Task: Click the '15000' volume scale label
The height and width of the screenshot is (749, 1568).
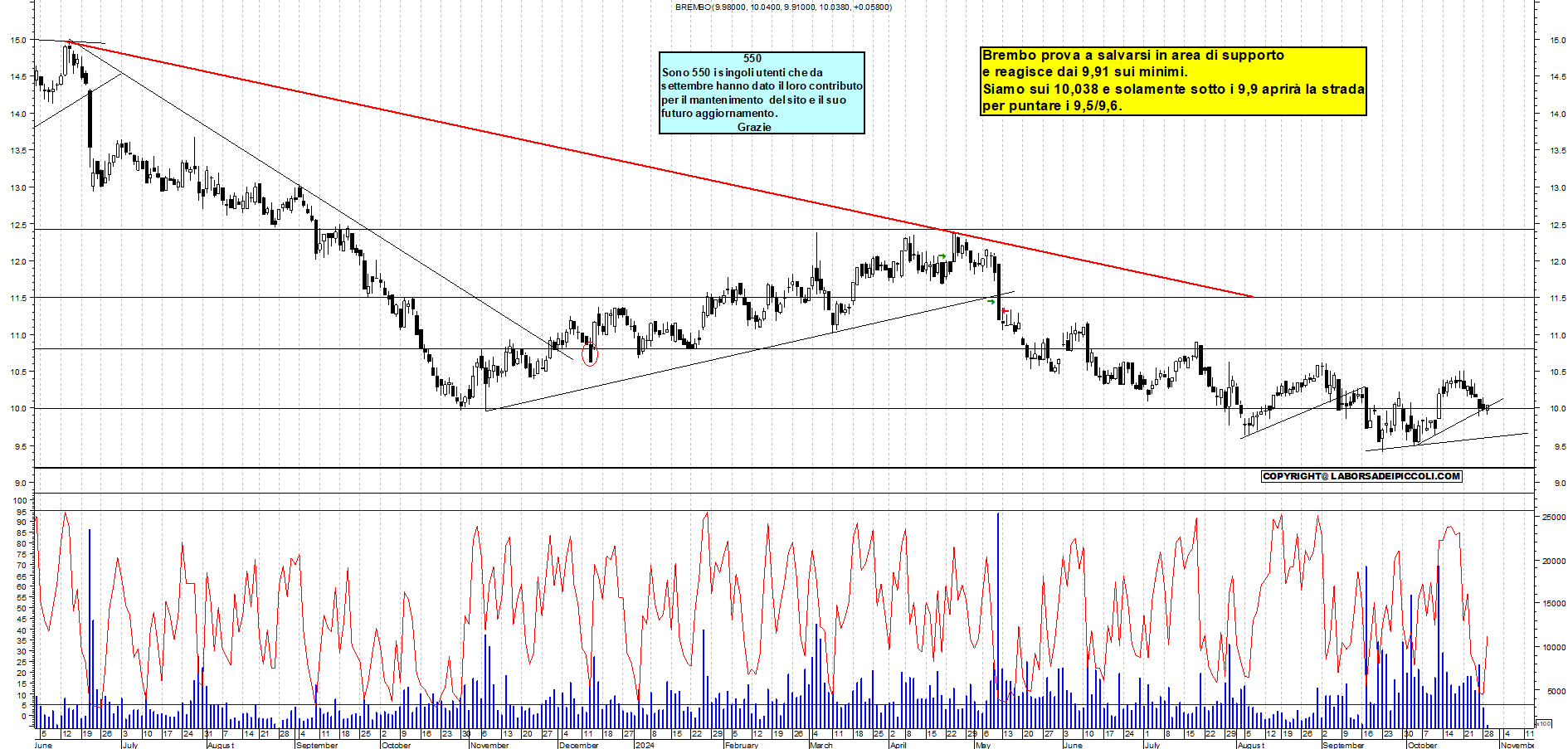Action: [x=1554, y=603]
